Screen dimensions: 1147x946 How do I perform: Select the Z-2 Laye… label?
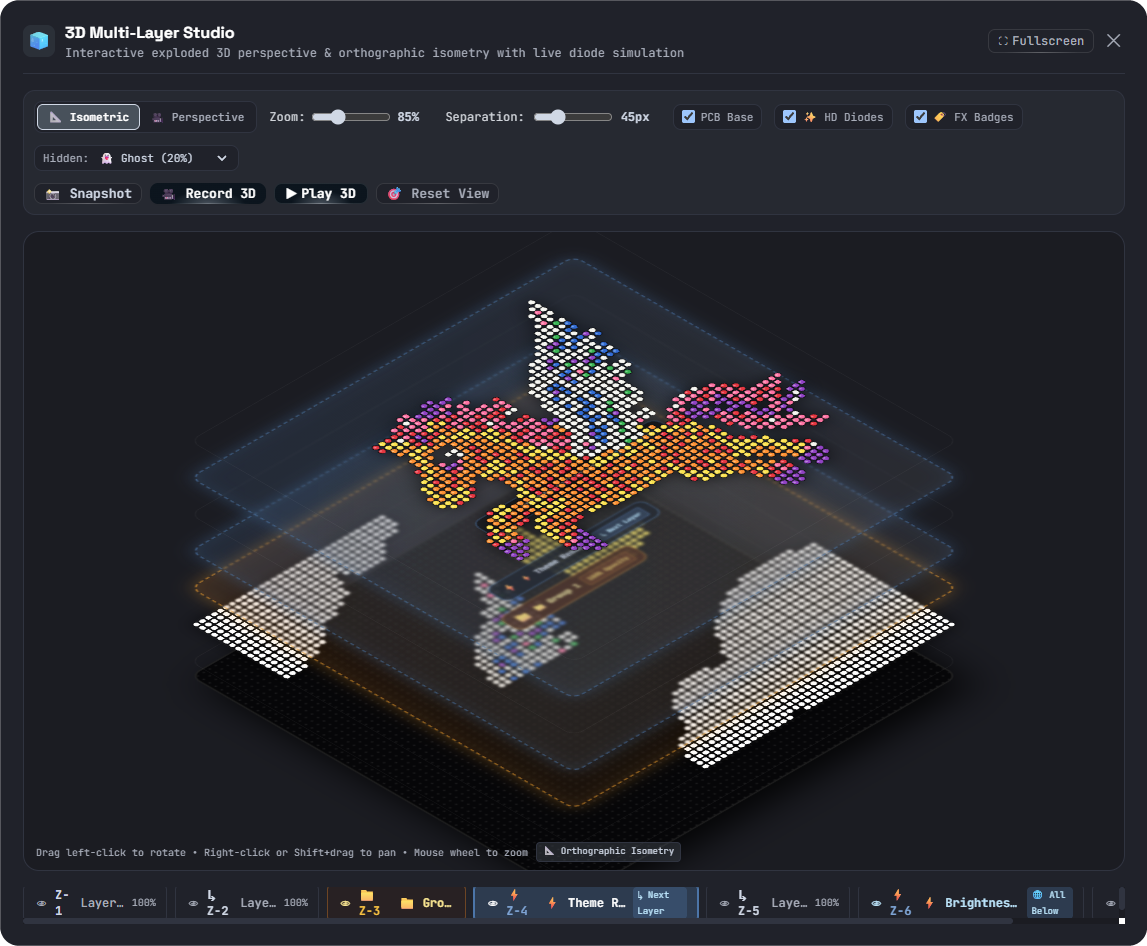point(258,904)
